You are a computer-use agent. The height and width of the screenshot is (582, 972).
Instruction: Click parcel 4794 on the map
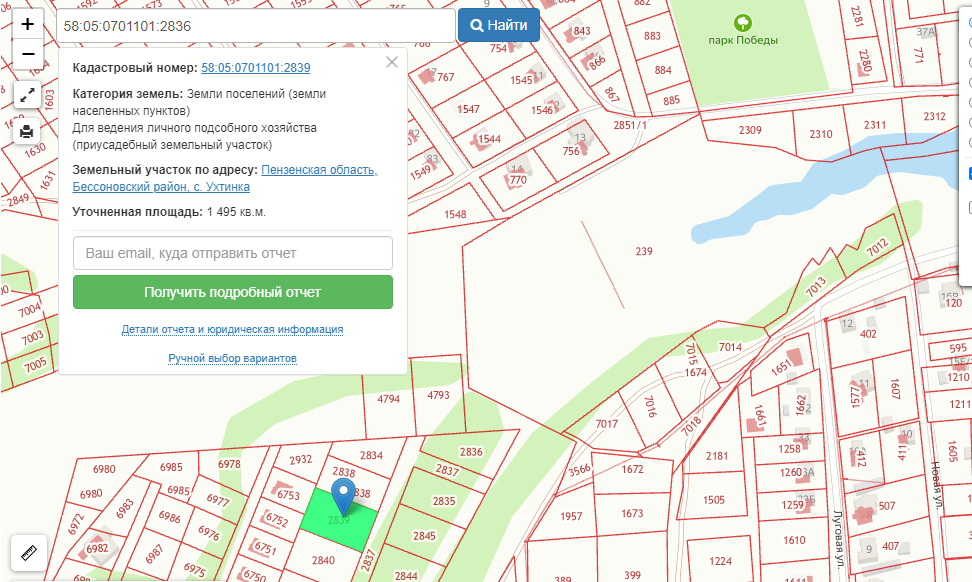coord(388,399)
